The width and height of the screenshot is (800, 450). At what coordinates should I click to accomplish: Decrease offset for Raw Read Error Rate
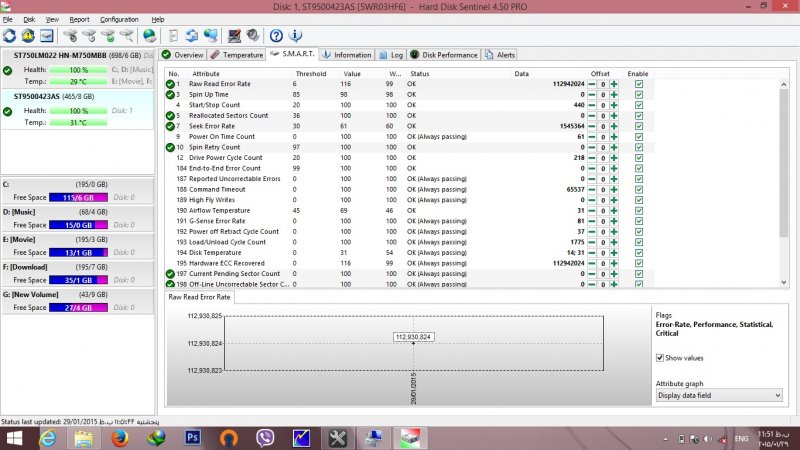pyautogui.click(x=592, y=84)
